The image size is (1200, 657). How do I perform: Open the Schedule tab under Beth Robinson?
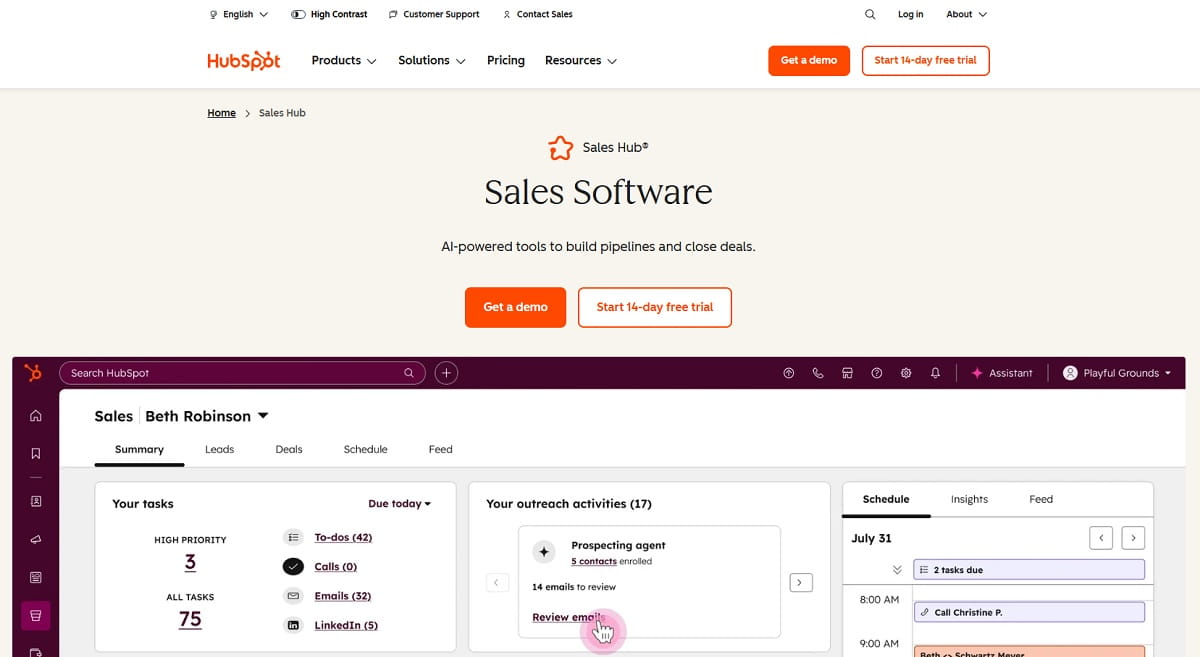365,449
